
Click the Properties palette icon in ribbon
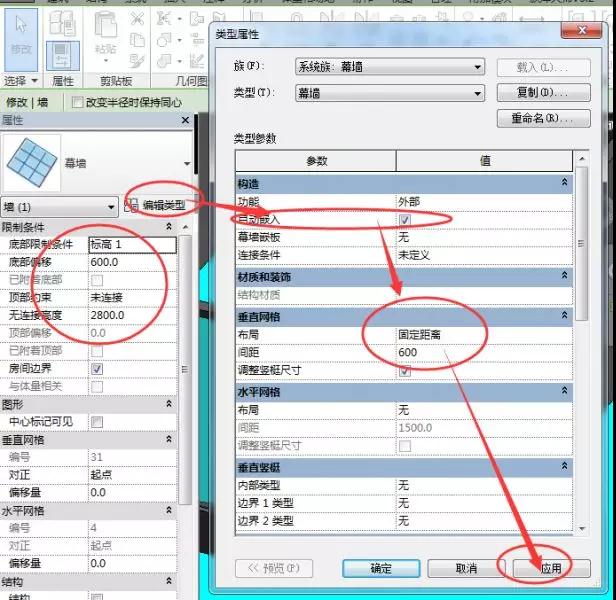point(62,56)
